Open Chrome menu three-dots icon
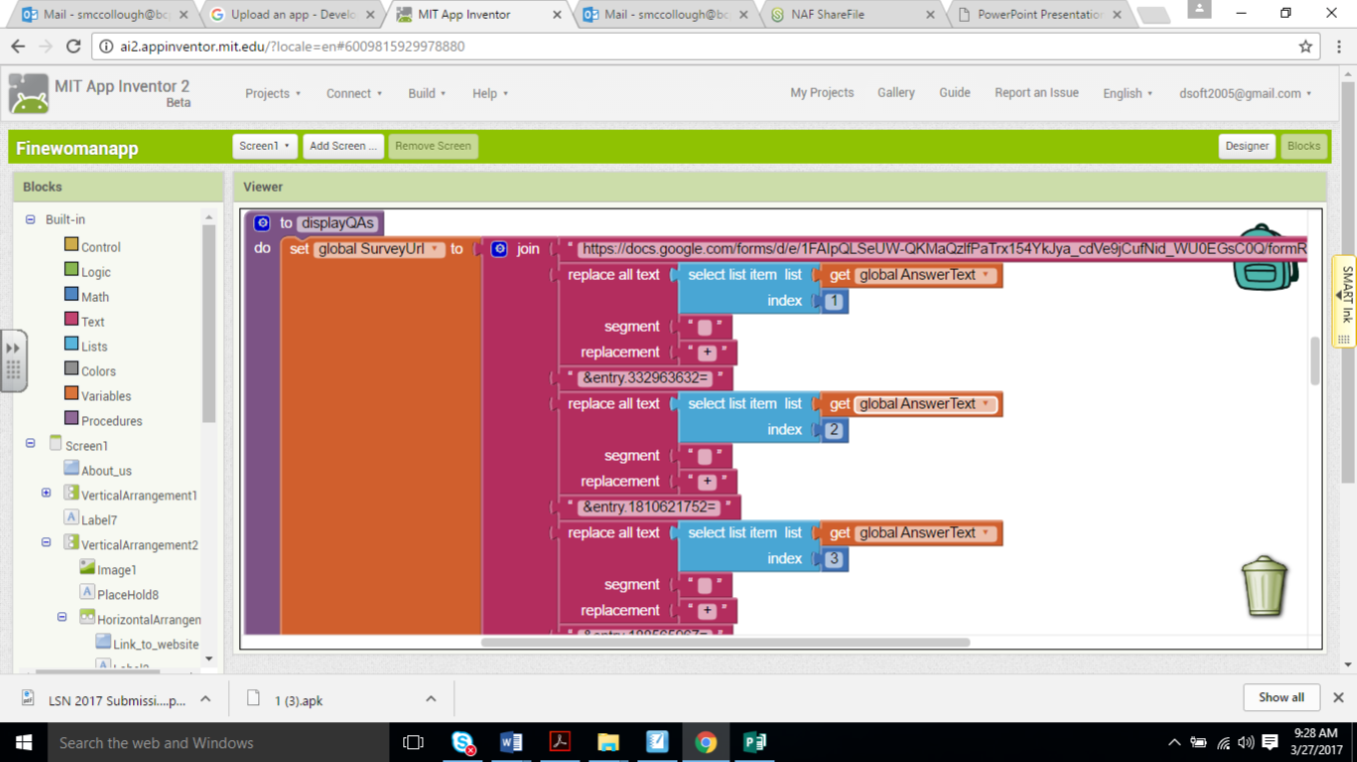The image size is (1357, 762). pyautogui.click(x=1339, y=47)
